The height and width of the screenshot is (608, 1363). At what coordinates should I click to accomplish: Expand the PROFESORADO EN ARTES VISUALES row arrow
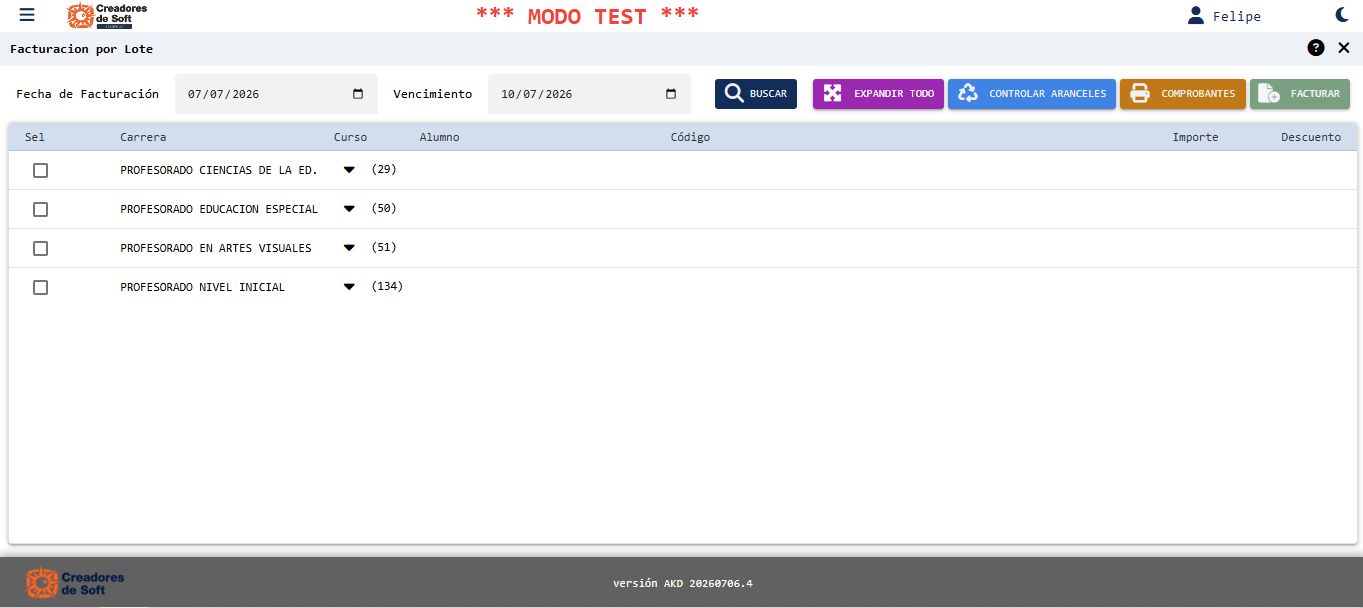(x=349, y=248)
